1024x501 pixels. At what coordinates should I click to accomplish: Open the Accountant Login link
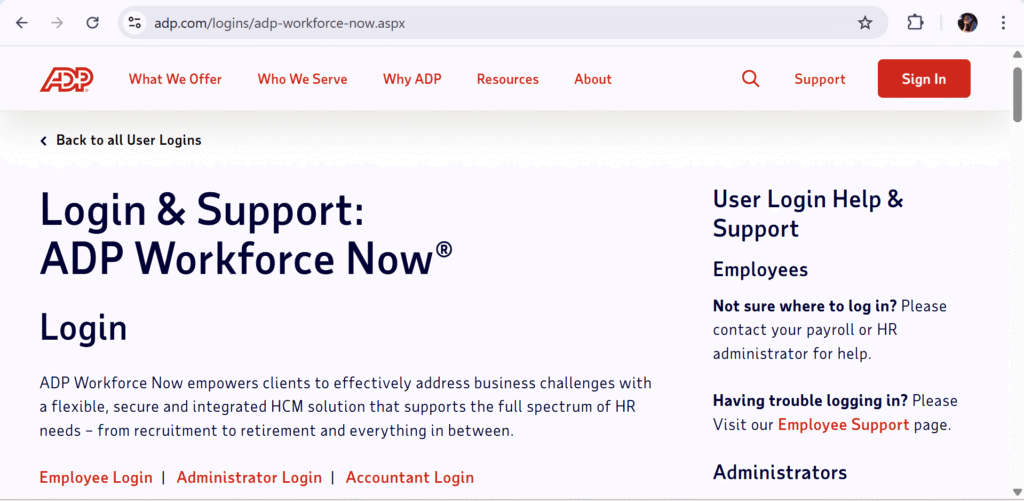pos(409,477)
